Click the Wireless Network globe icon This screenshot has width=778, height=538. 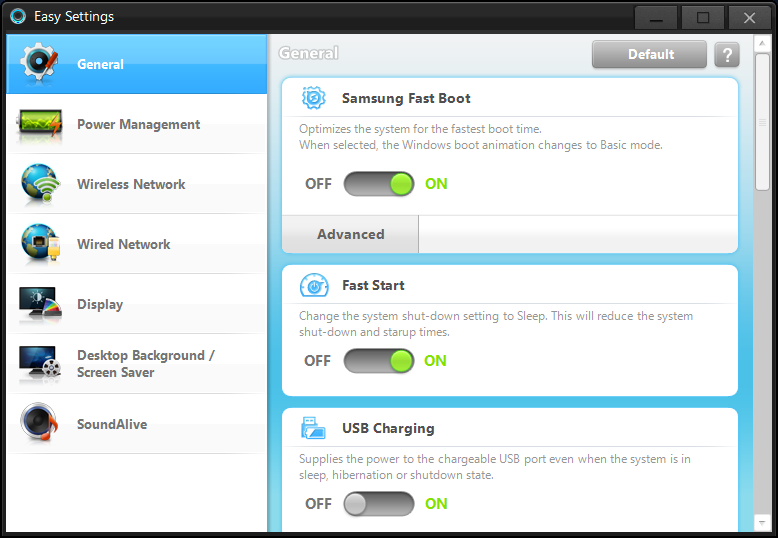pyautogui.click(x=40, y=184)
